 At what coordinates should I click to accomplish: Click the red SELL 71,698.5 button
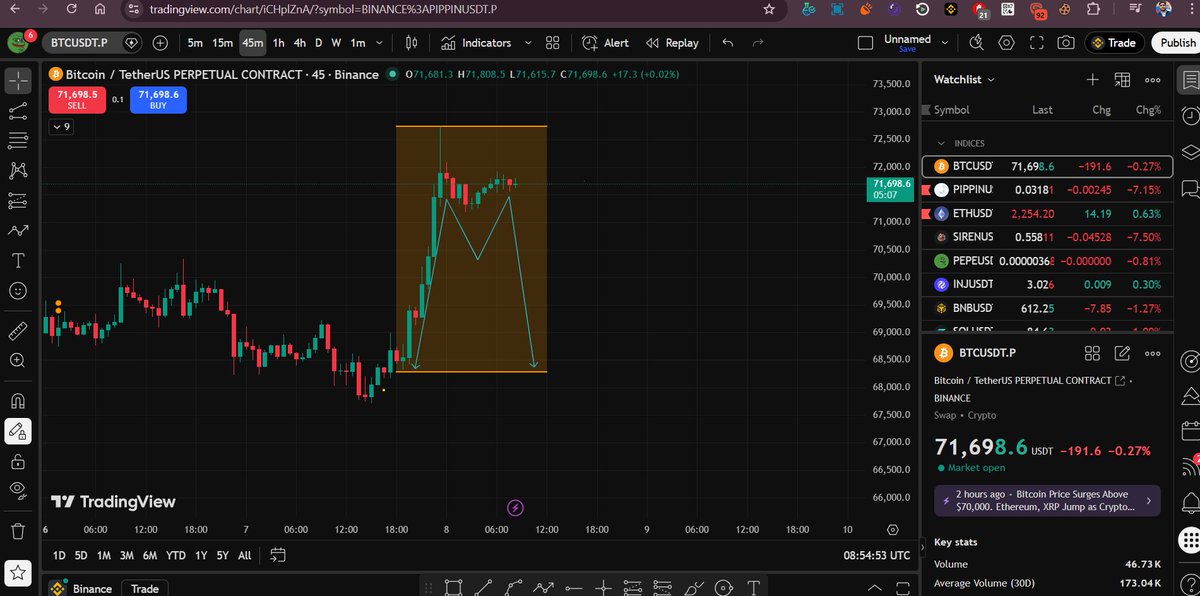click(x=76, y=99)
